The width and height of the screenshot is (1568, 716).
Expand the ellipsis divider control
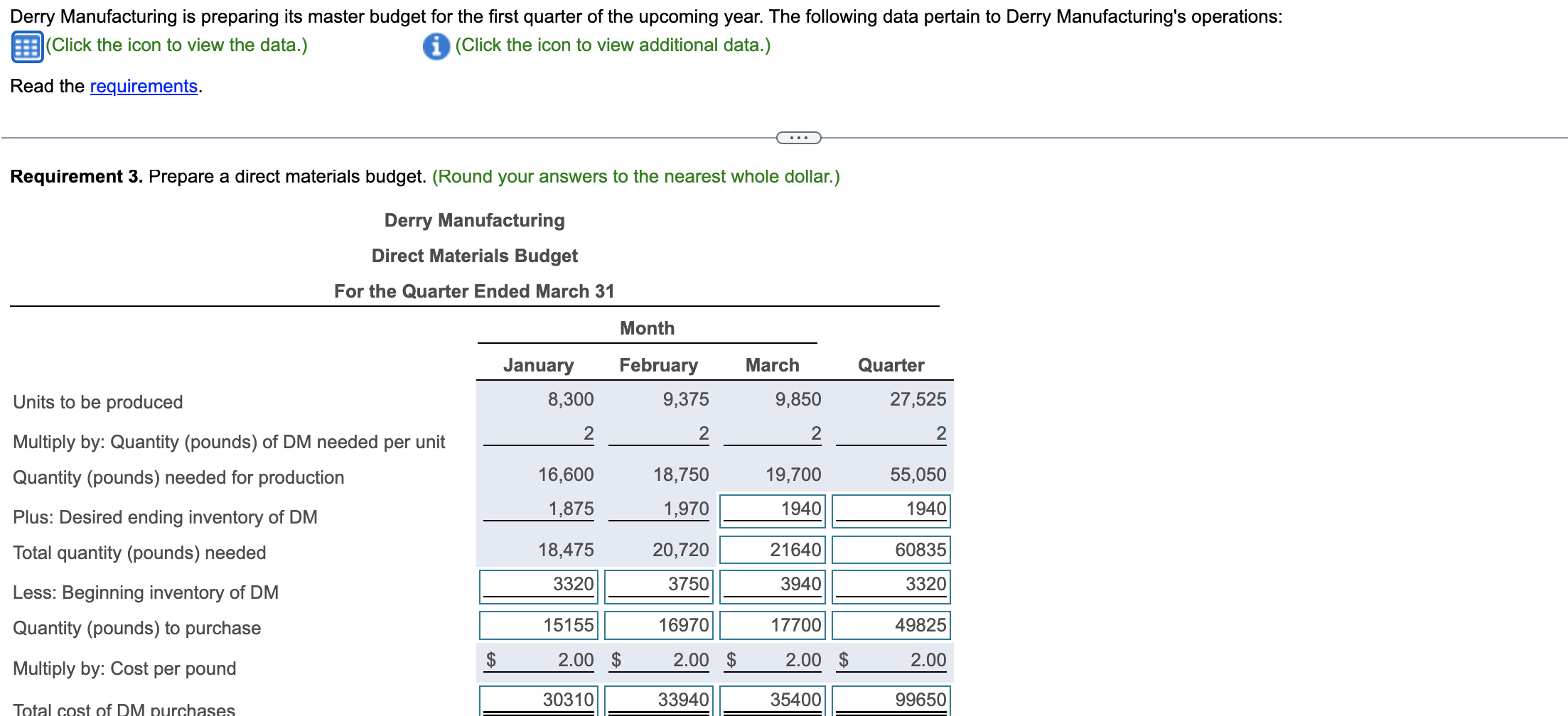[798, 136]
